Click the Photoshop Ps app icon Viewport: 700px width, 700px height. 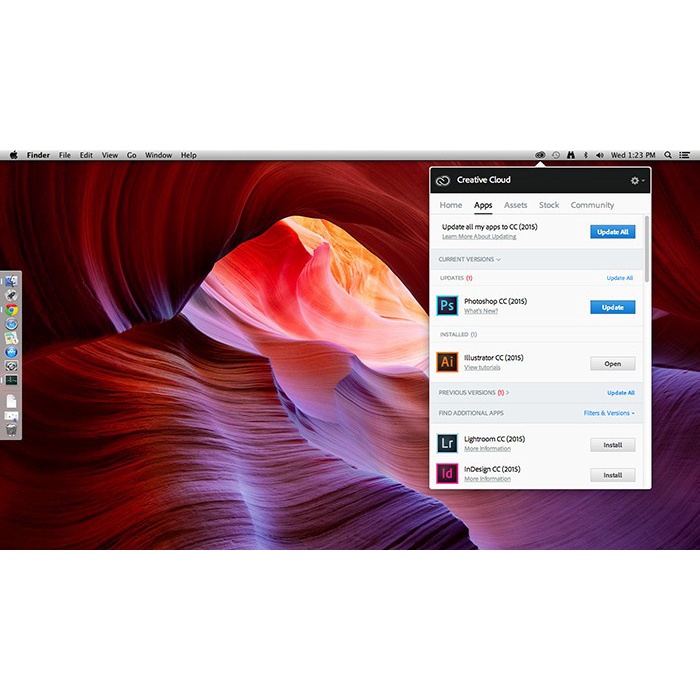click(x=447, y=305)
